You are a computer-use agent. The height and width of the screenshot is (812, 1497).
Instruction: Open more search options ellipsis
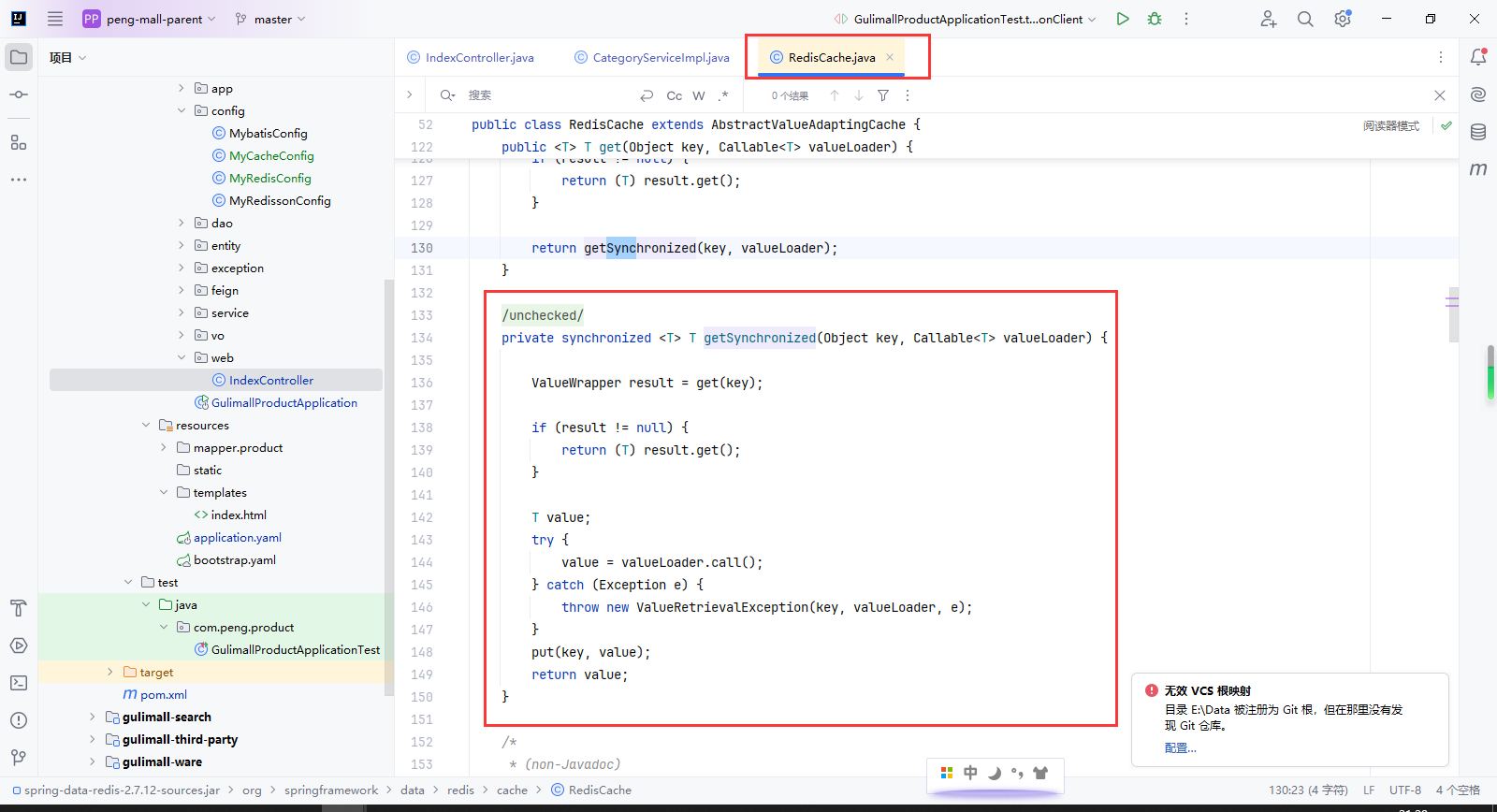(907, 95)
